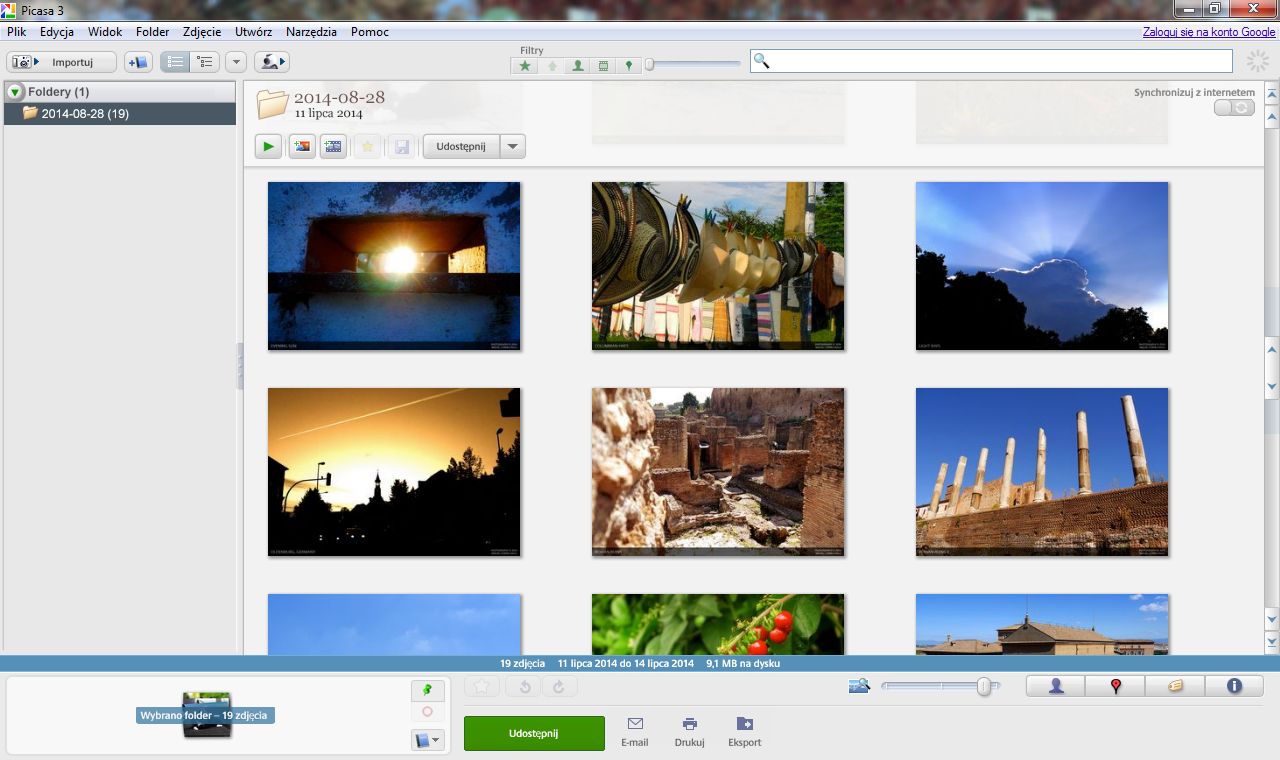Clear the tray with the red circle icon
1280x760 pixels.
tap(427, 712)
